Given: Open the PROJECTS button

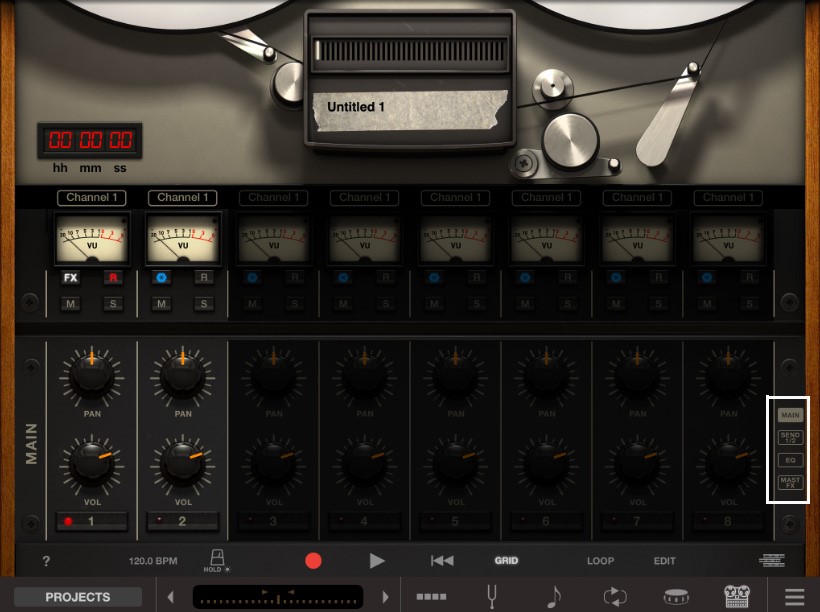Looking at the screenshot, I should pyautogui.click(x=78, y=597).
